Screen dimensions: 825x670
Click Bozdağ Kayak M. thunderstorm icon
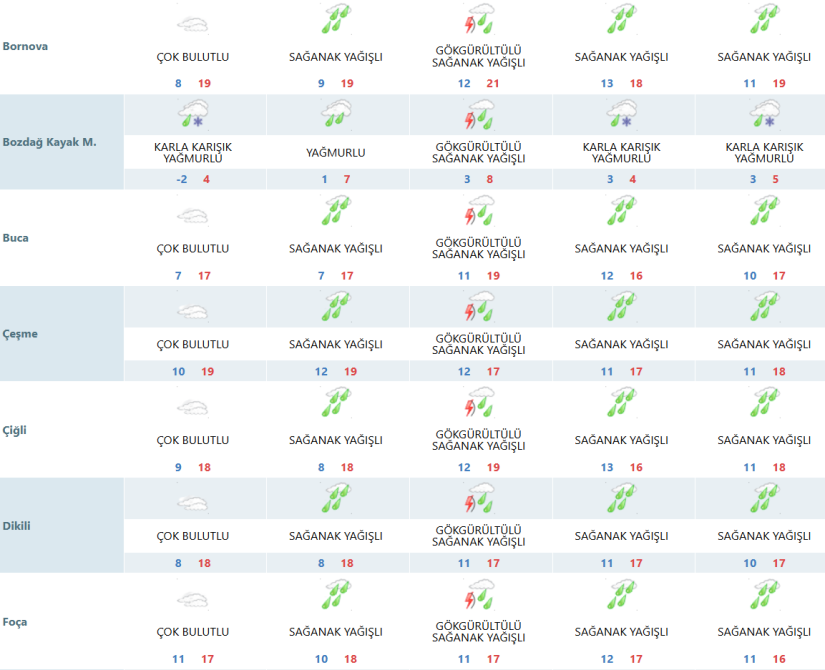480,115
